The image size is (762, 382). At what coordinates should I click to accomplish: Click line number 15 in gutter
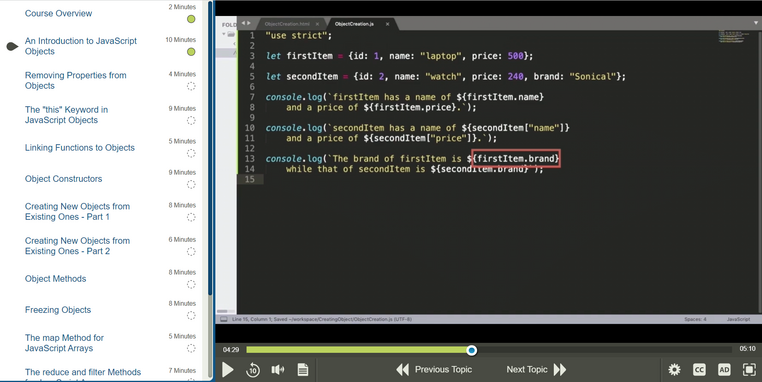tap(250, 179)
